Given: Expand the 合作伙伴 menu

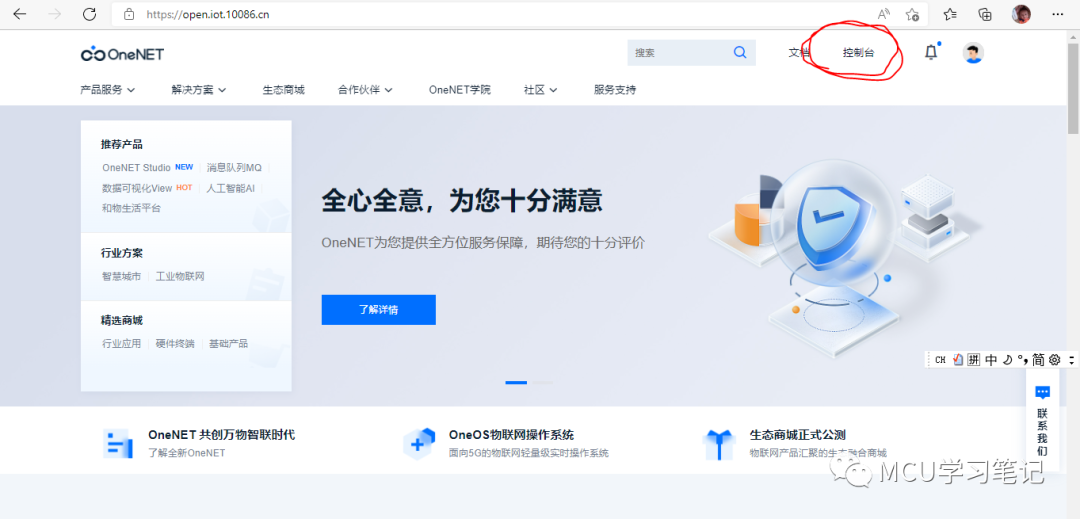Looking at the screenshot, I should pyautogui.click(x=365, y=89).
